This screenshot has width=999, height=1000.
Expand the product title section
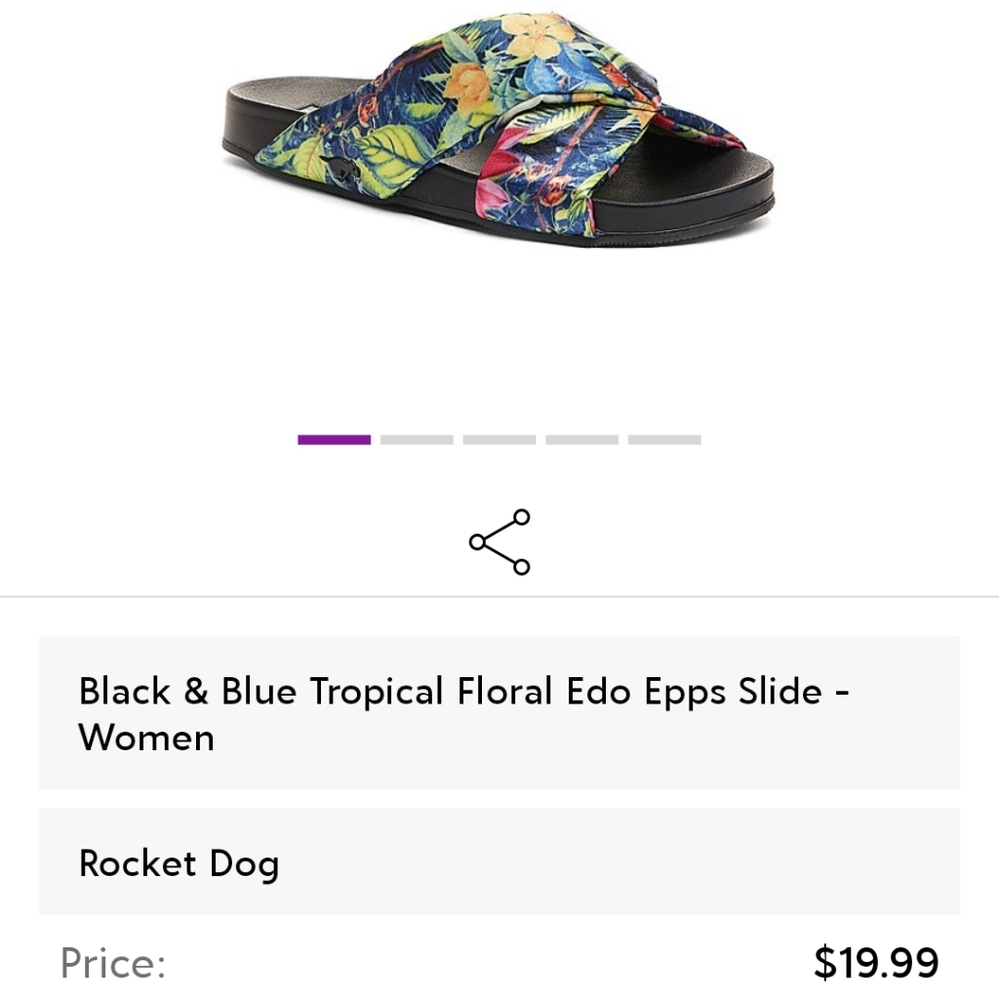tap(499, 712)
